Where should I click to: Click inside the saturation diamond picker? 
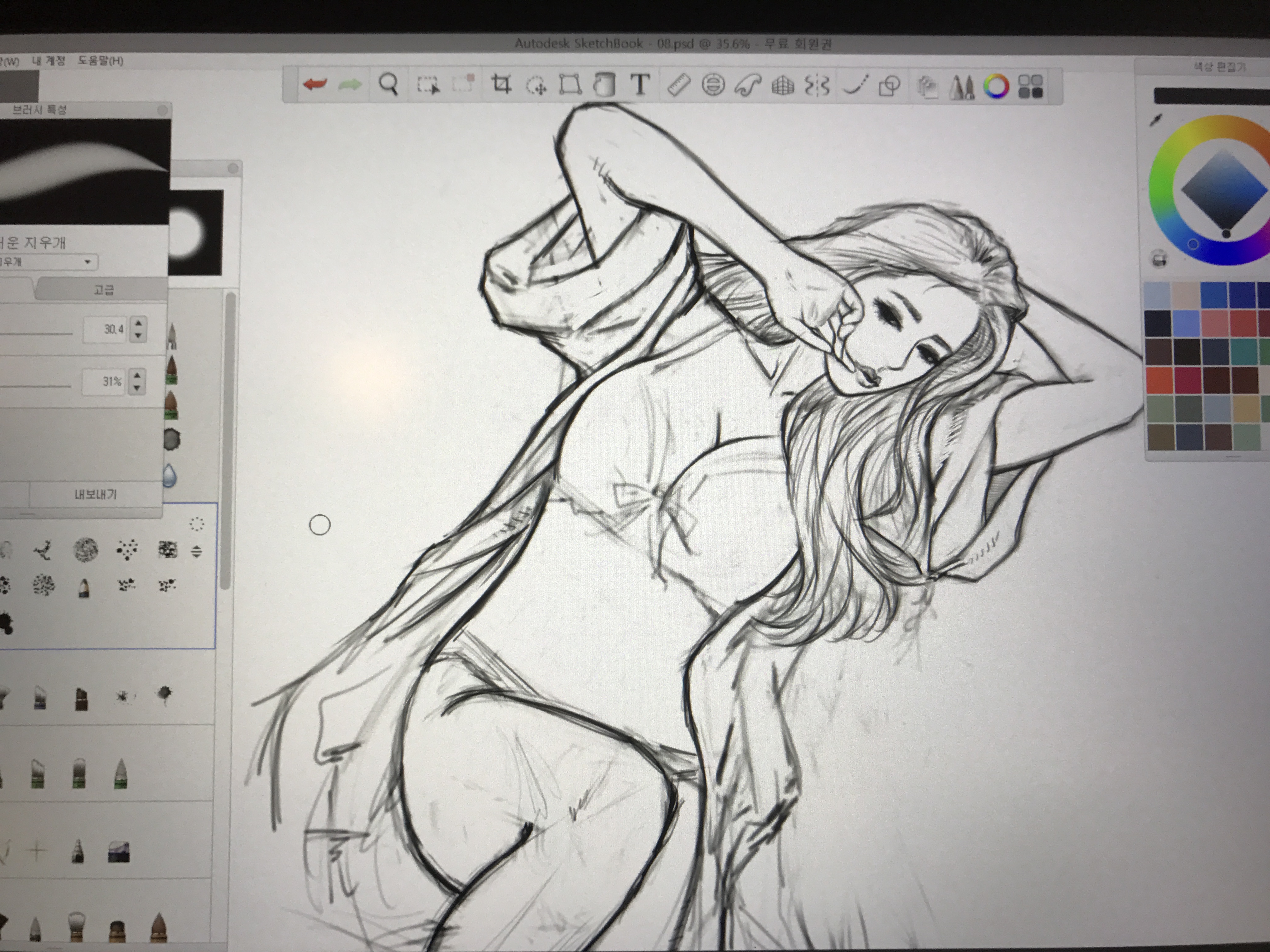[1225, 190]
